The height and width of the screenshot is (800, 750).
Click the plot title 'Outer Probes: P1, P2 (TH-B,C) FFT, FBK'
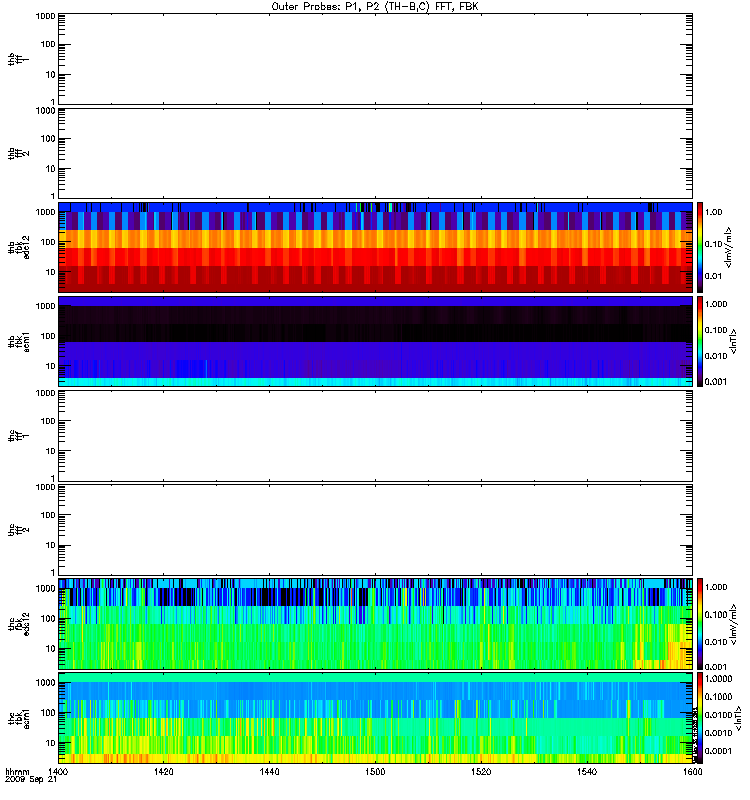[375, 7]
